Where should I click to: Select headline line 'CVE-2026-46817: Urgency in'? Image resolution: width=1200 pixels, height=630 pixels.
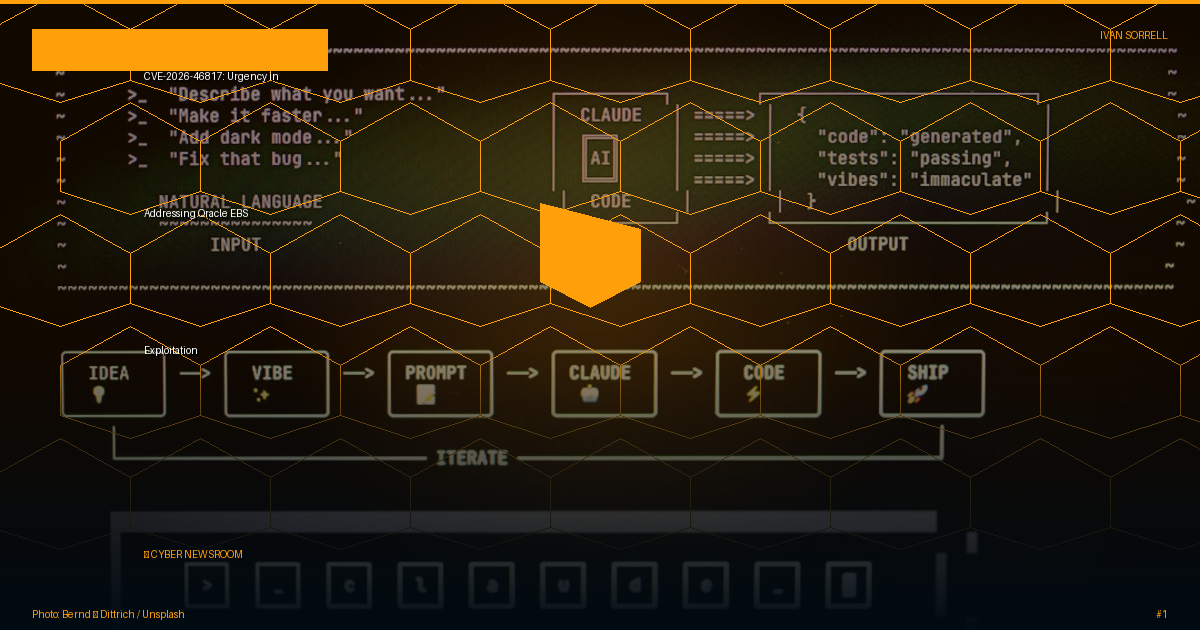[211, 77]
